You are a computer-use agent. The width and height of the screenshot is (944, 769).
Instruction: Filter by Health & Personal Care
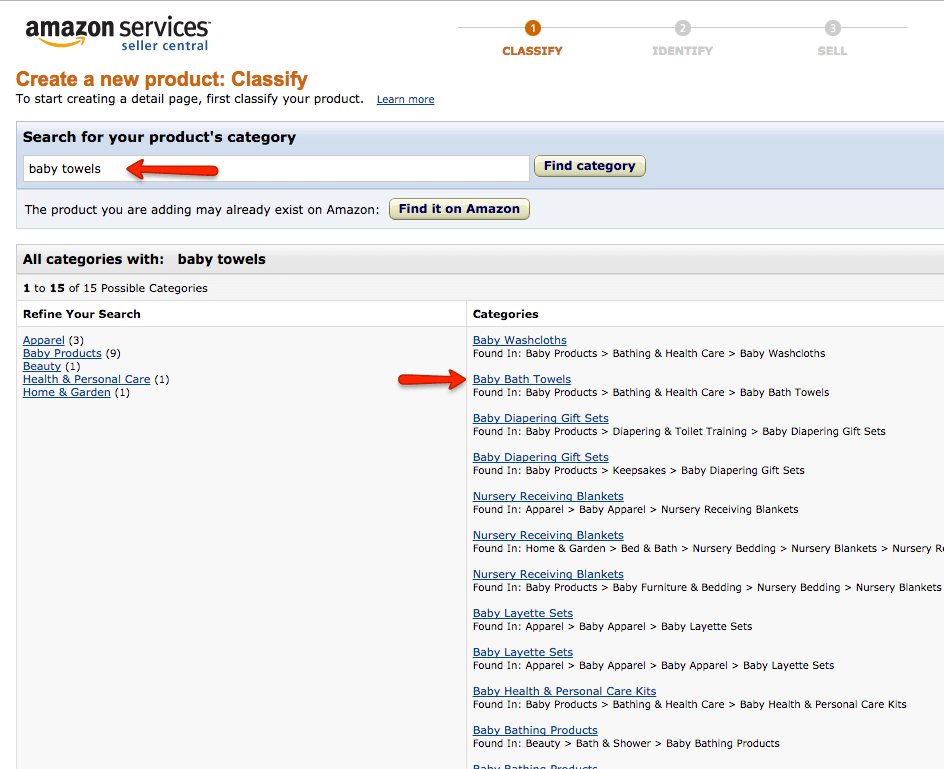pos(86,379)
